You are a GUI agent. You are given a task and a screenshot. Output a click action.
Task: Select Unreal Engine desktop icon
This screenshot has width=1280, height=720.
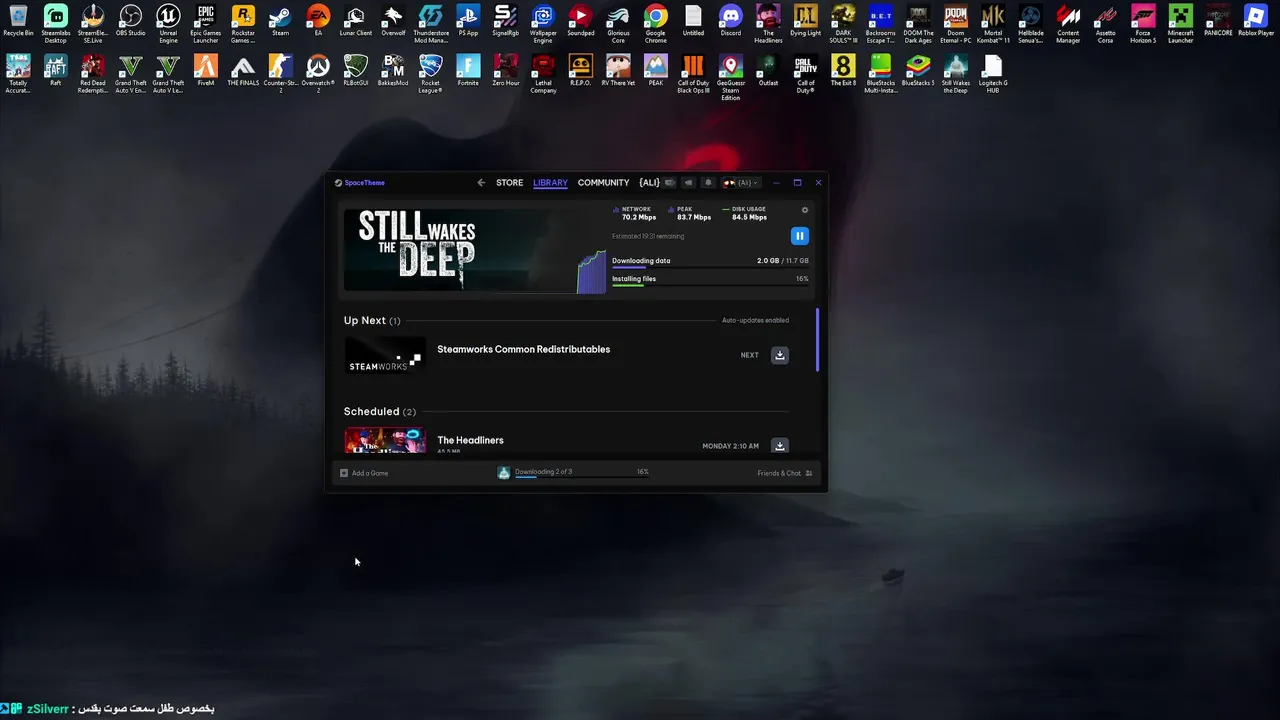pyautogui.click(x=168, y=24)
